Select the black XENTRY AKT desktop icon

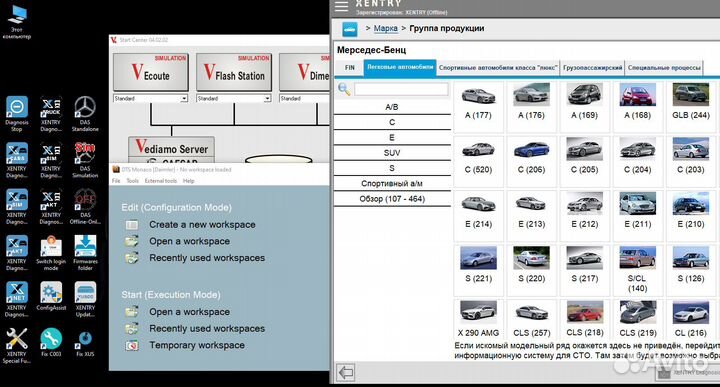51,206
